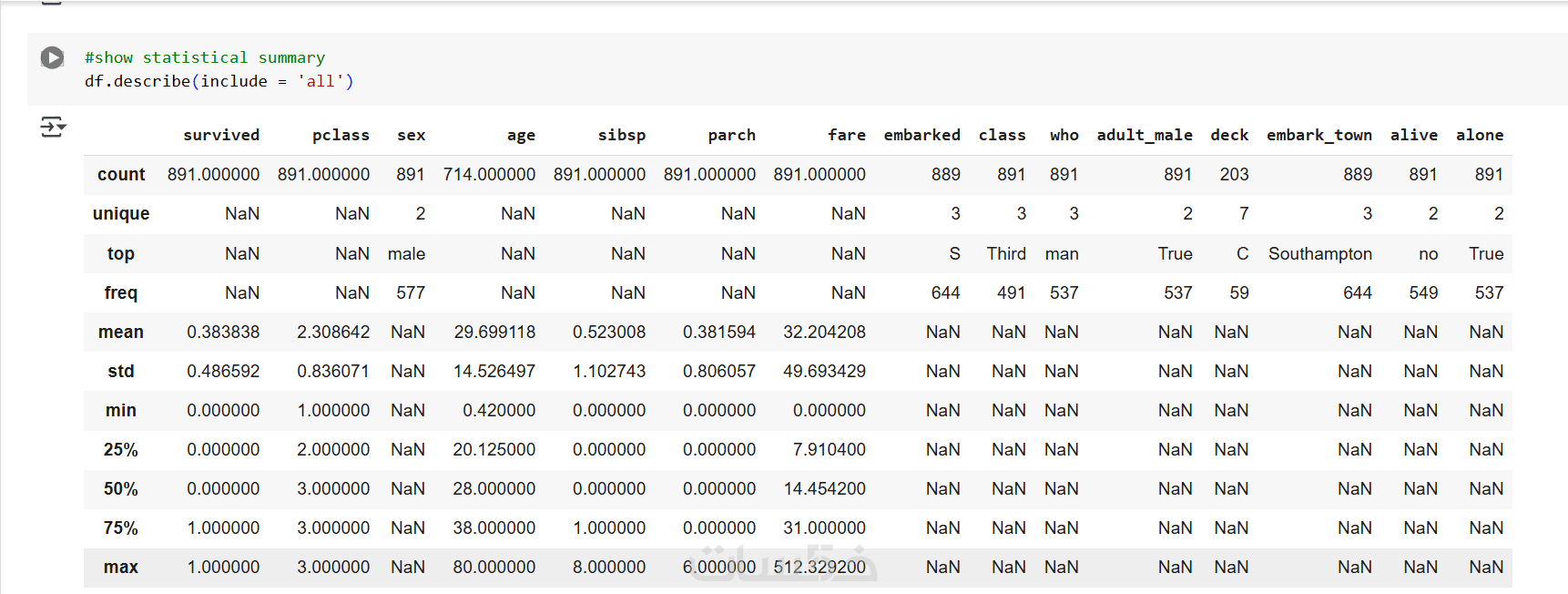Open the cell output actions menu
This screenshot has width=1568, height=594.
(53, 127)
